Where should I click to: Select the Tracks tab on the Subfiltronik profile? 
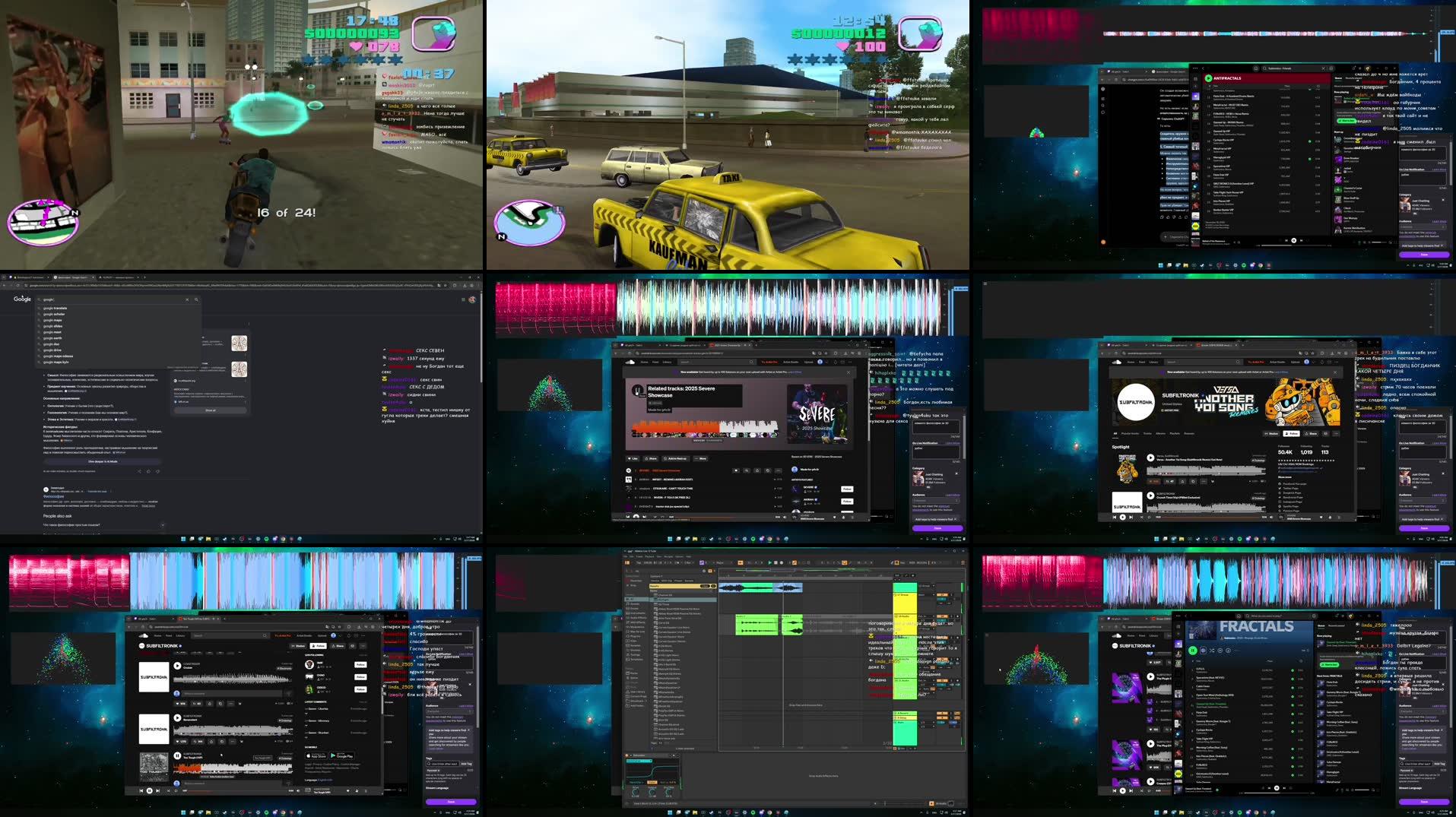click(1147, 433)
